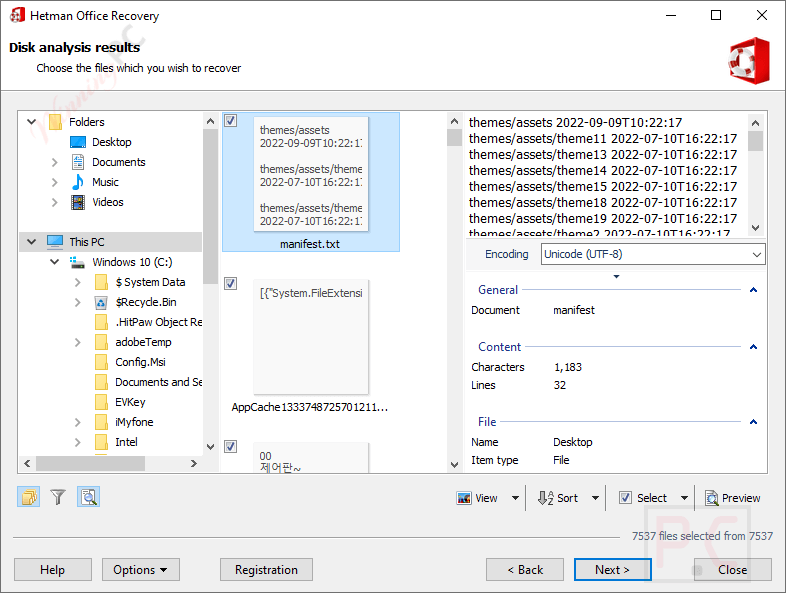Click the Registration button
Viewport: 786px width, 593px height.
pyautogui.click(x=266, y=570)
